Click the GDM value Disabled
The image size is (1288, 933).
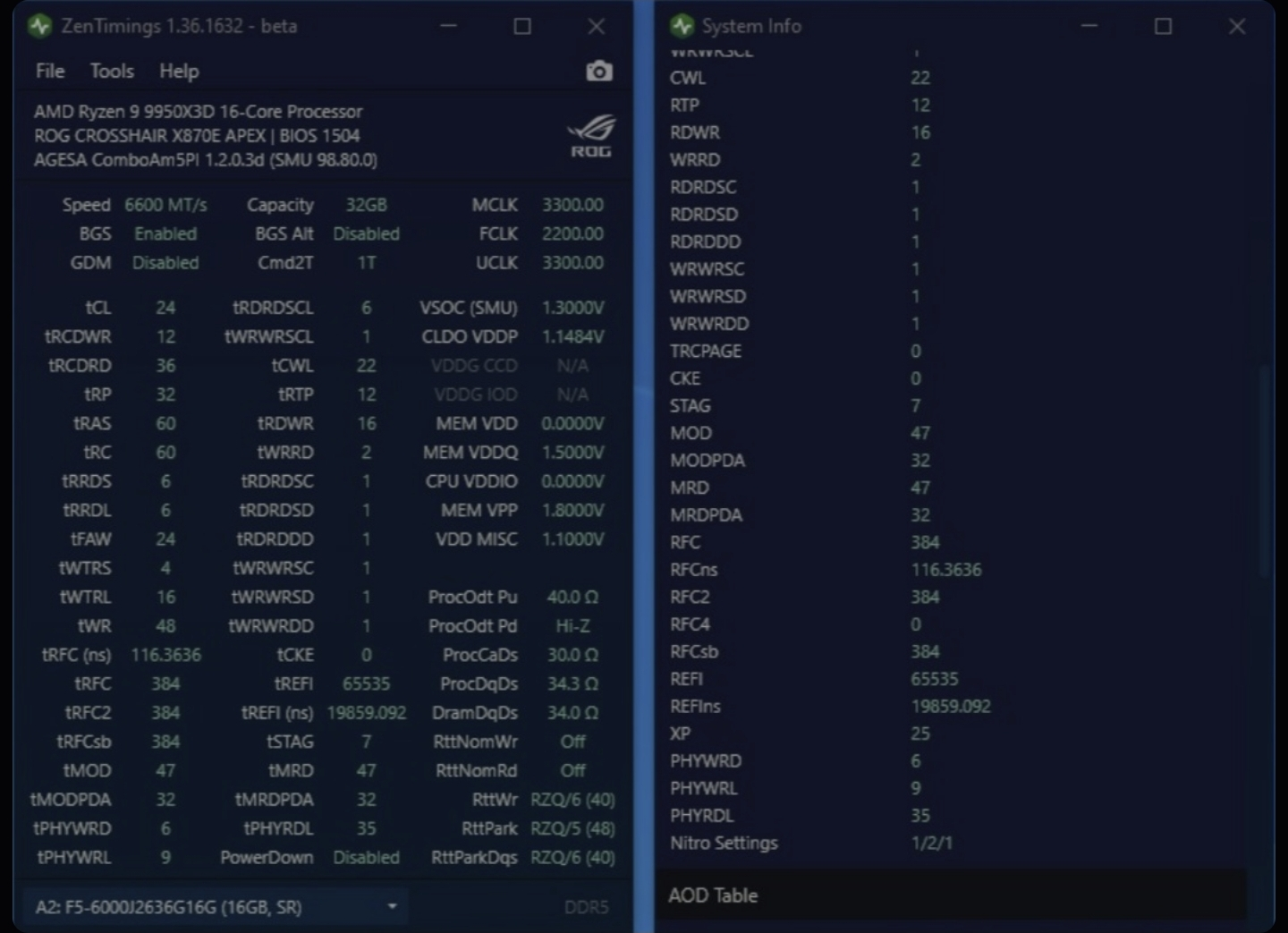[165, 263]
